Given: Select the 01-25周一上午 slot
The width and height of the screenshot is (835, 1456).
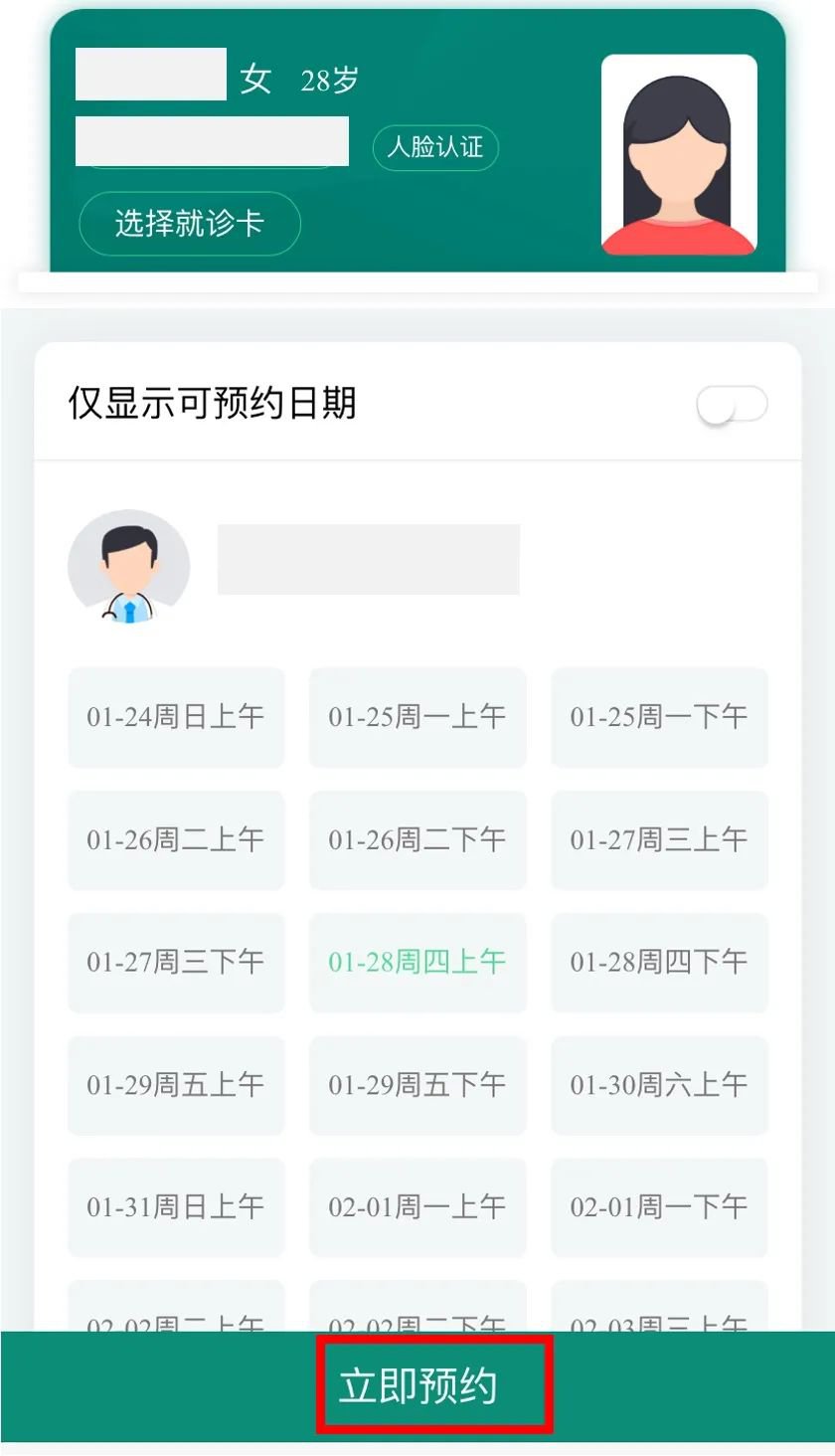Looking at the screenshot, I should click(417, 717).
